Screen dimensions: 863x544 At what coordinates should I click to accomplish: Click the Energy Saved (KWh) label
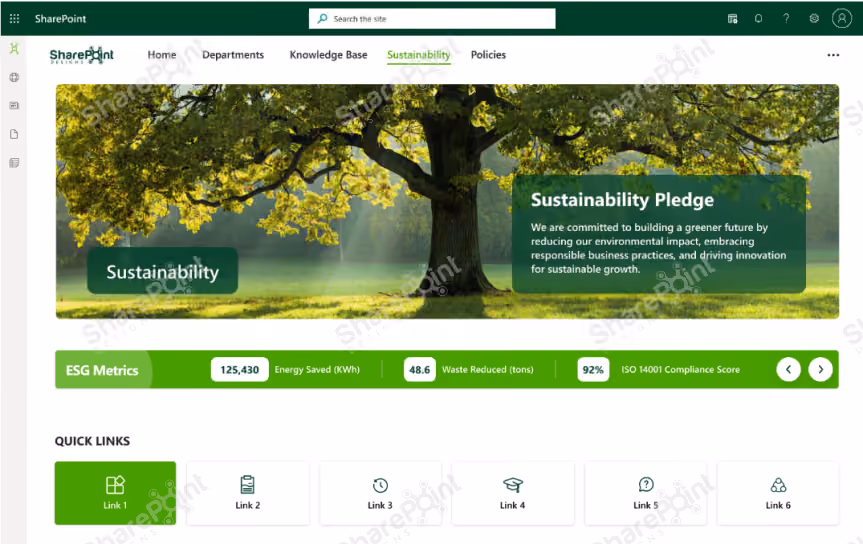[317, 369]
